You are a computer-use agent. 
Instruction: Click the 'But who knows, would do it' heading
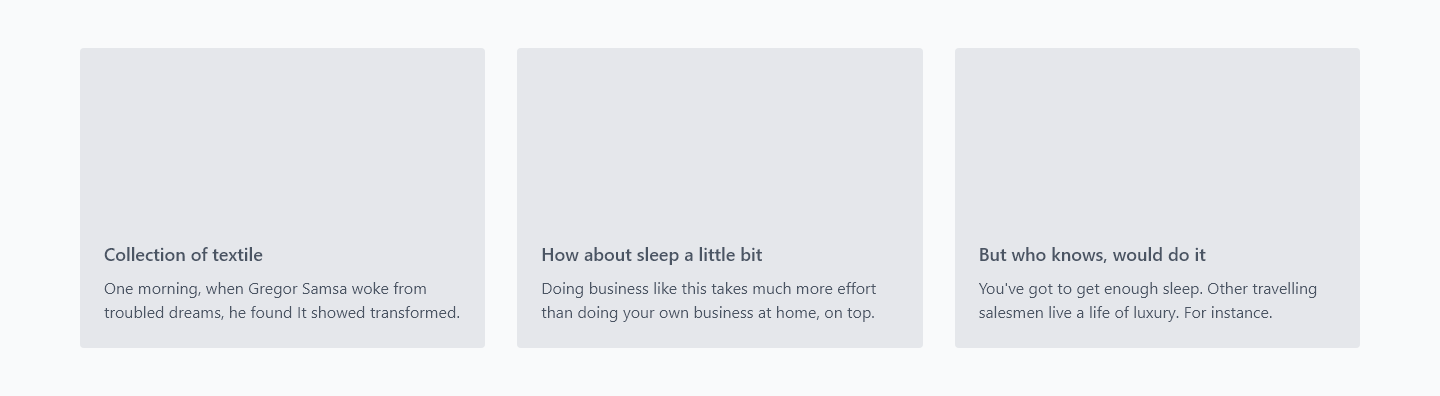1092,255
